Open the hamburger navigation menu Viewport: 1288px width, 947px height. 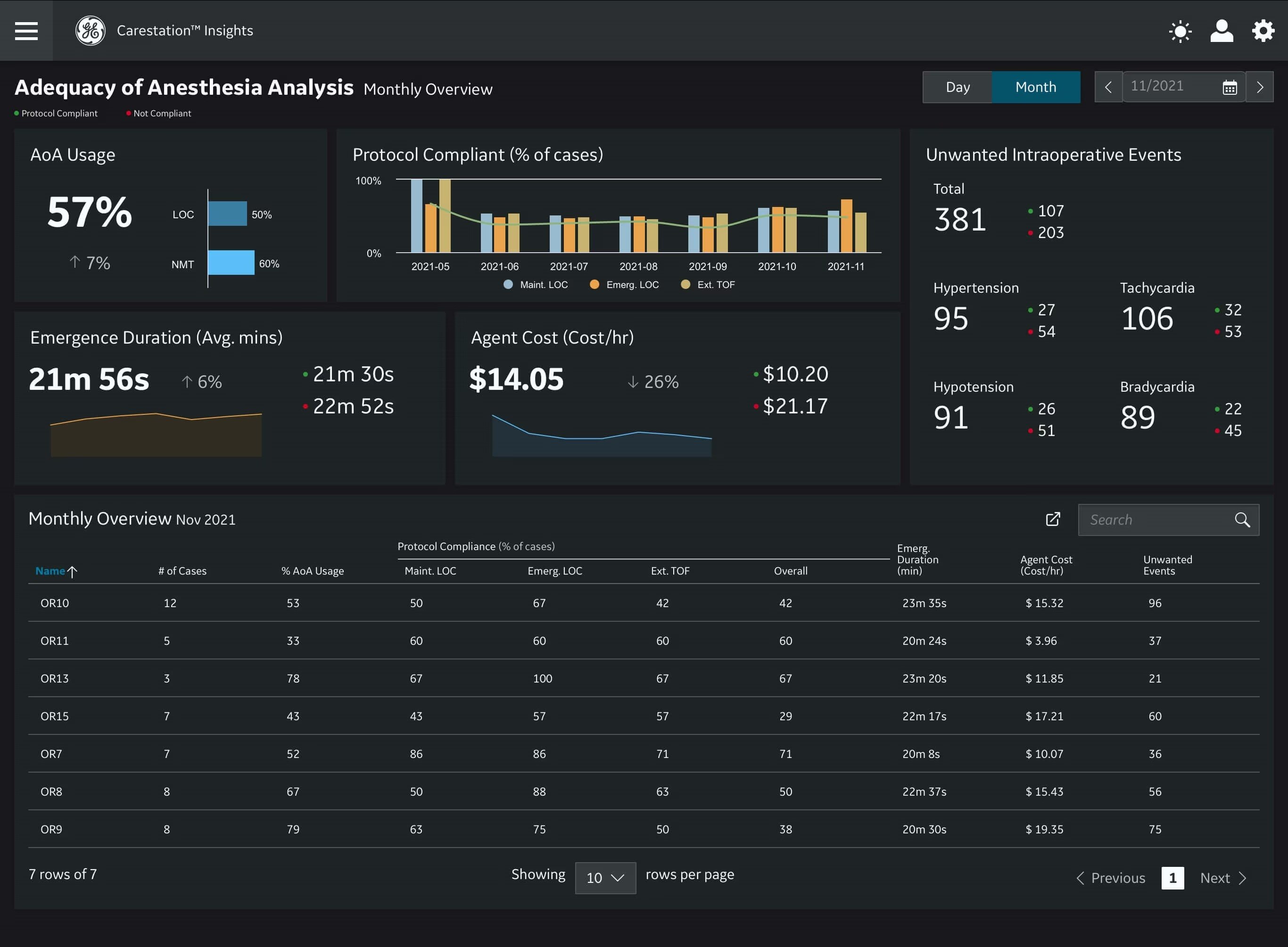(26, 30)
